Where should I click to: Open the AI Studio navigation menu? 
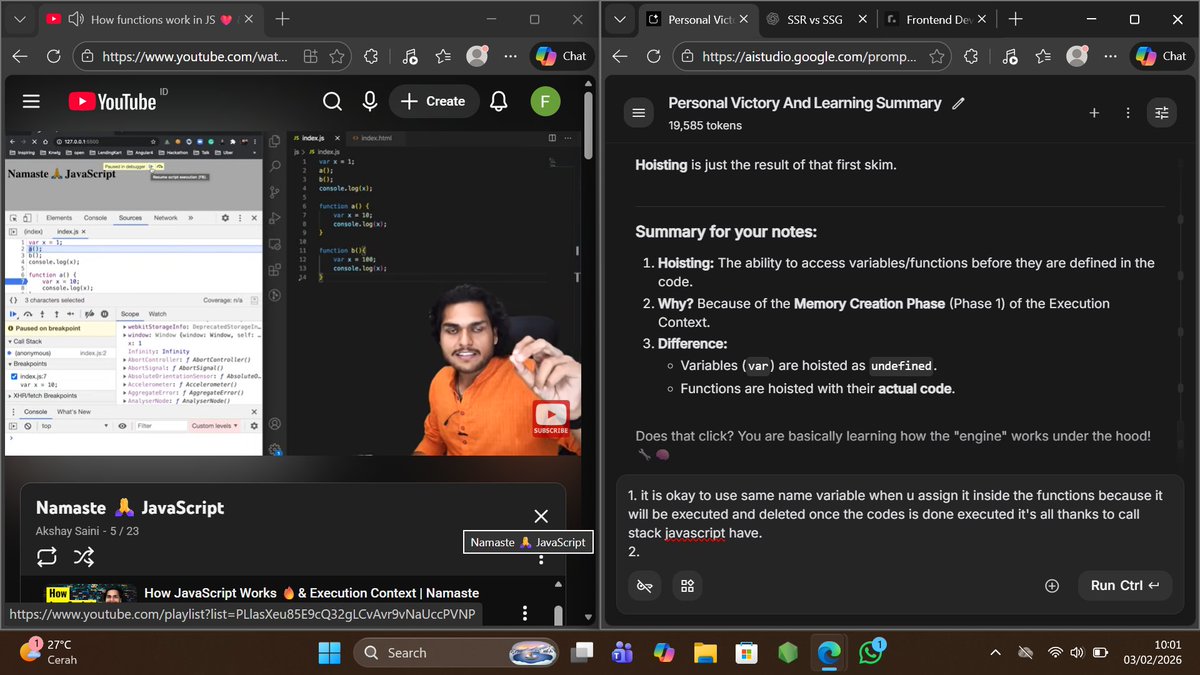pos(639,113)
